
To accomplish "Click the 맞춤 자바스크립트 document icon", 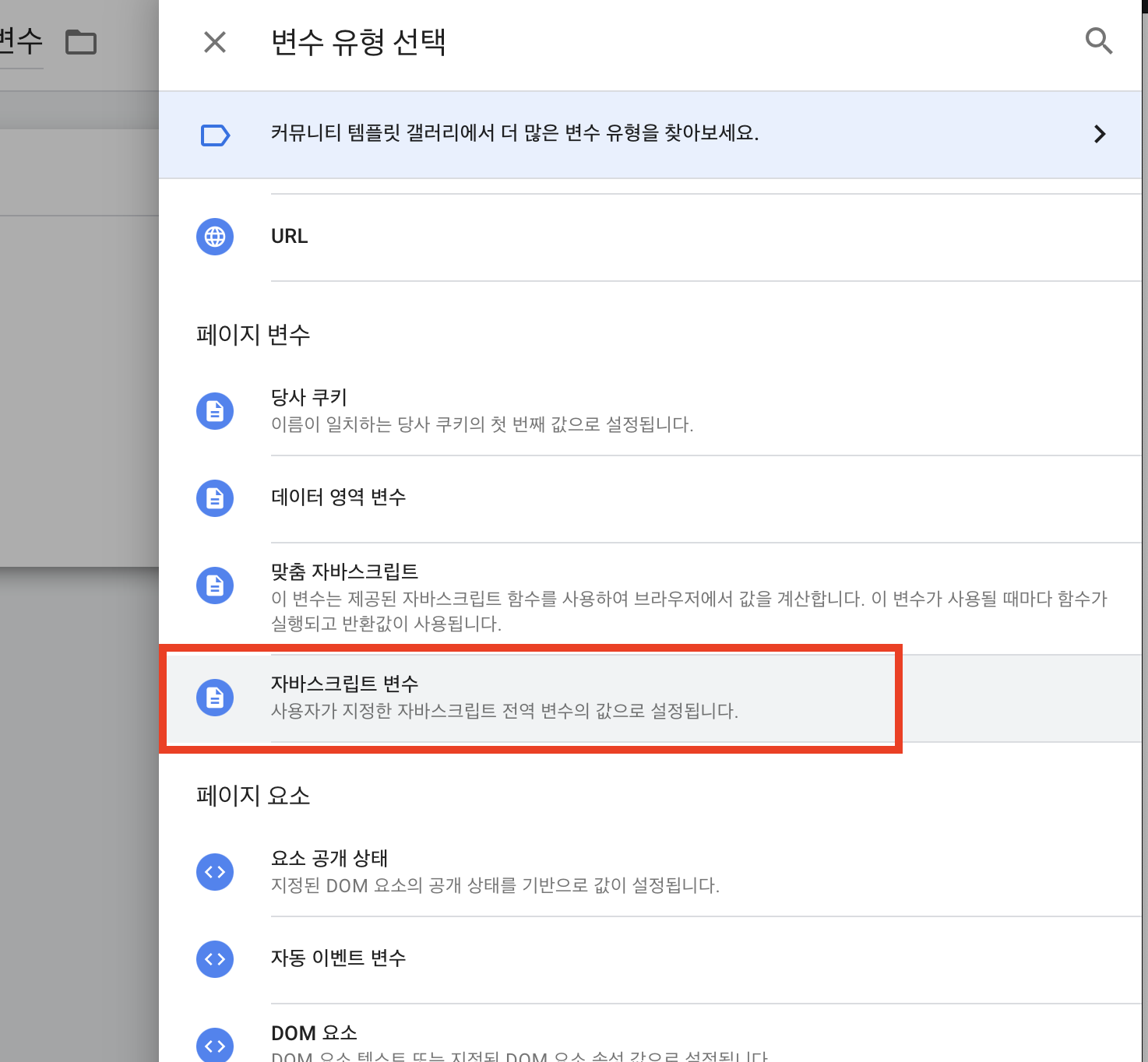I will click(x=214, y=586).
